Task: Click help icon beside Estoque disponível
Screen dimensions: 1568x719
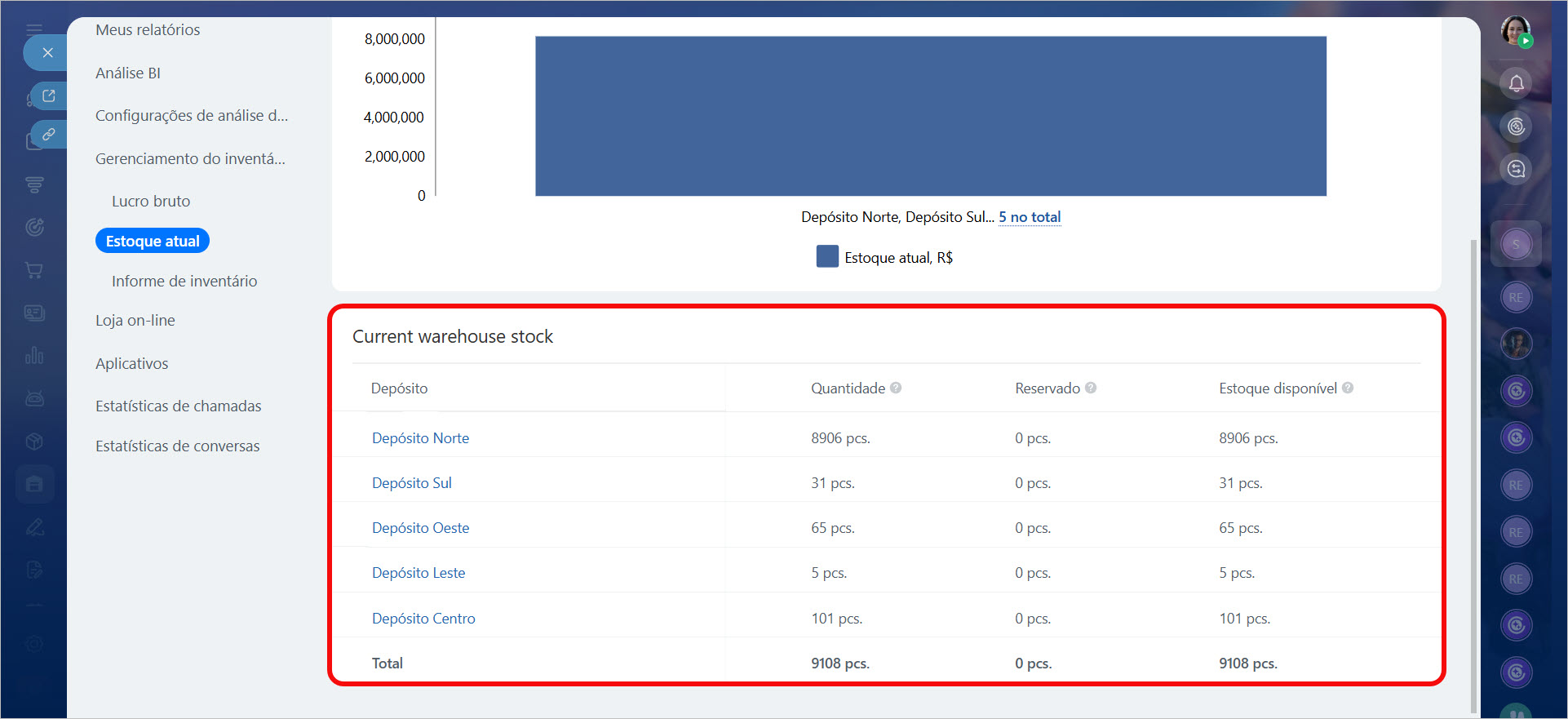Action: (x=1348, y=388)
